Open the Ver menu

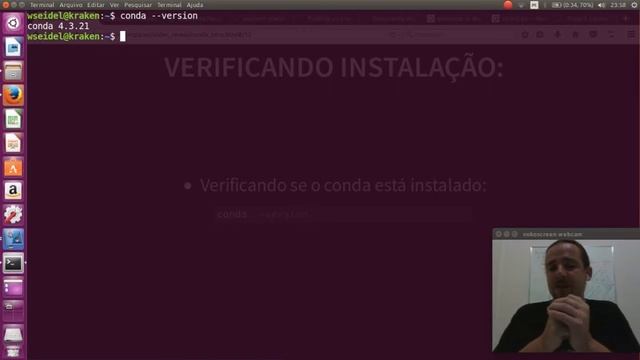pyautogui.click(x=114, y=5)
